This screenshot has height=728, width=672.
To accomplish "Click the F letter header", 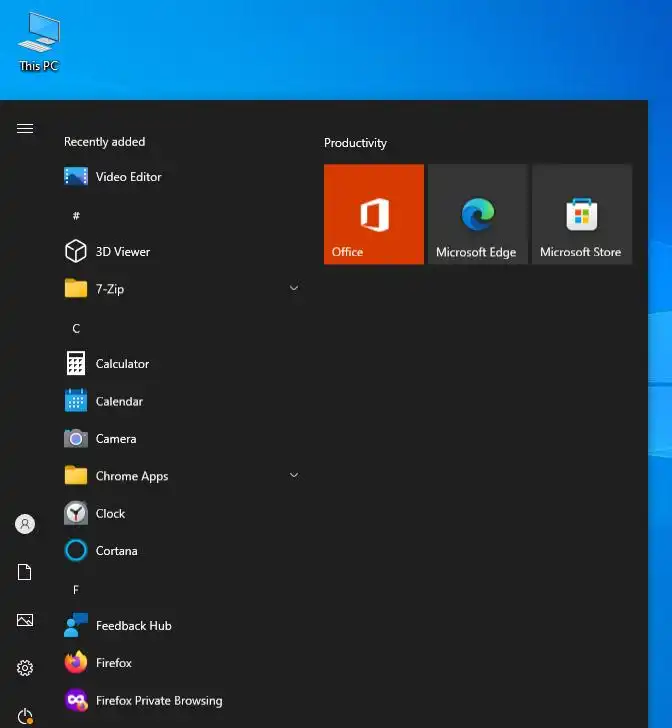I will click(x=76, y=590).
